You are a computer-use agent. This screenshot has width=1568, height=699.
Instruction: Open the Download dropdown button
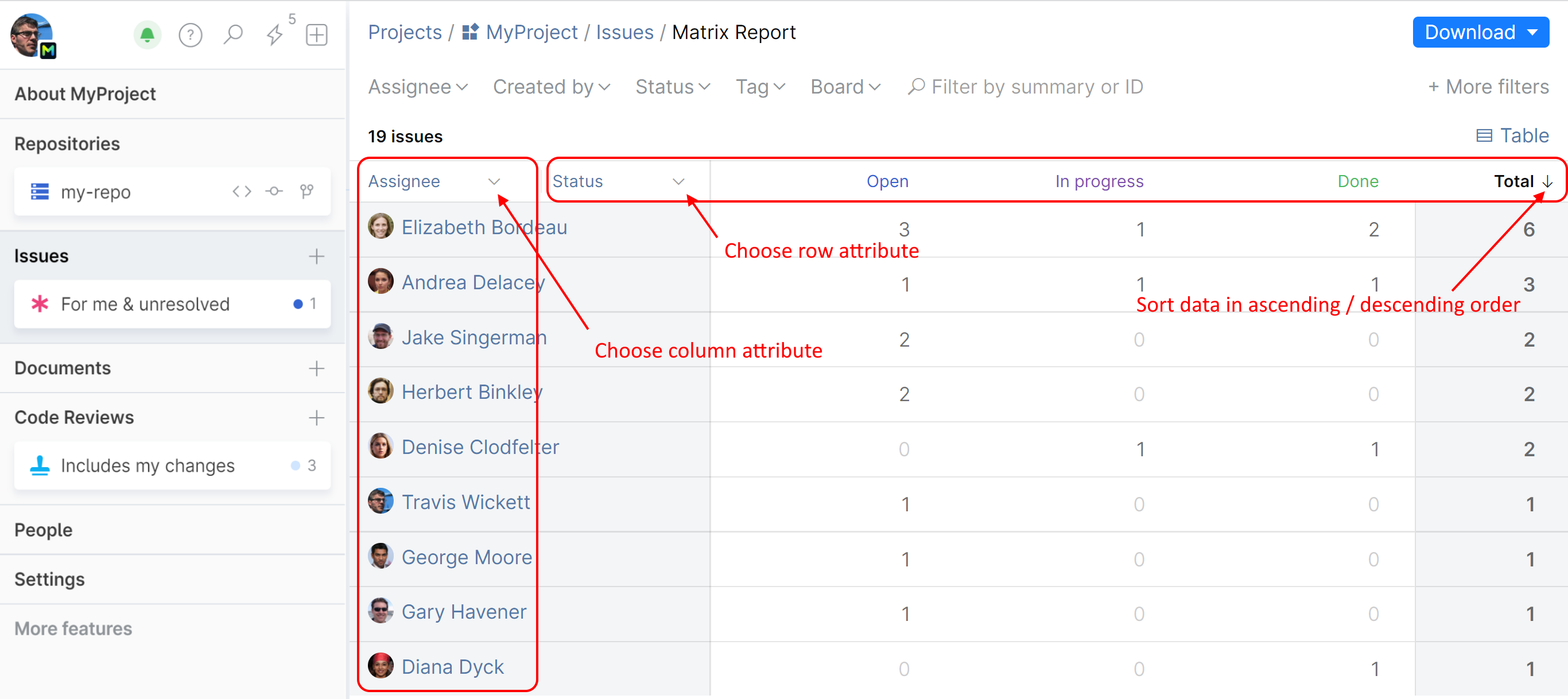pyautogui.click(x=1480, y=32)
